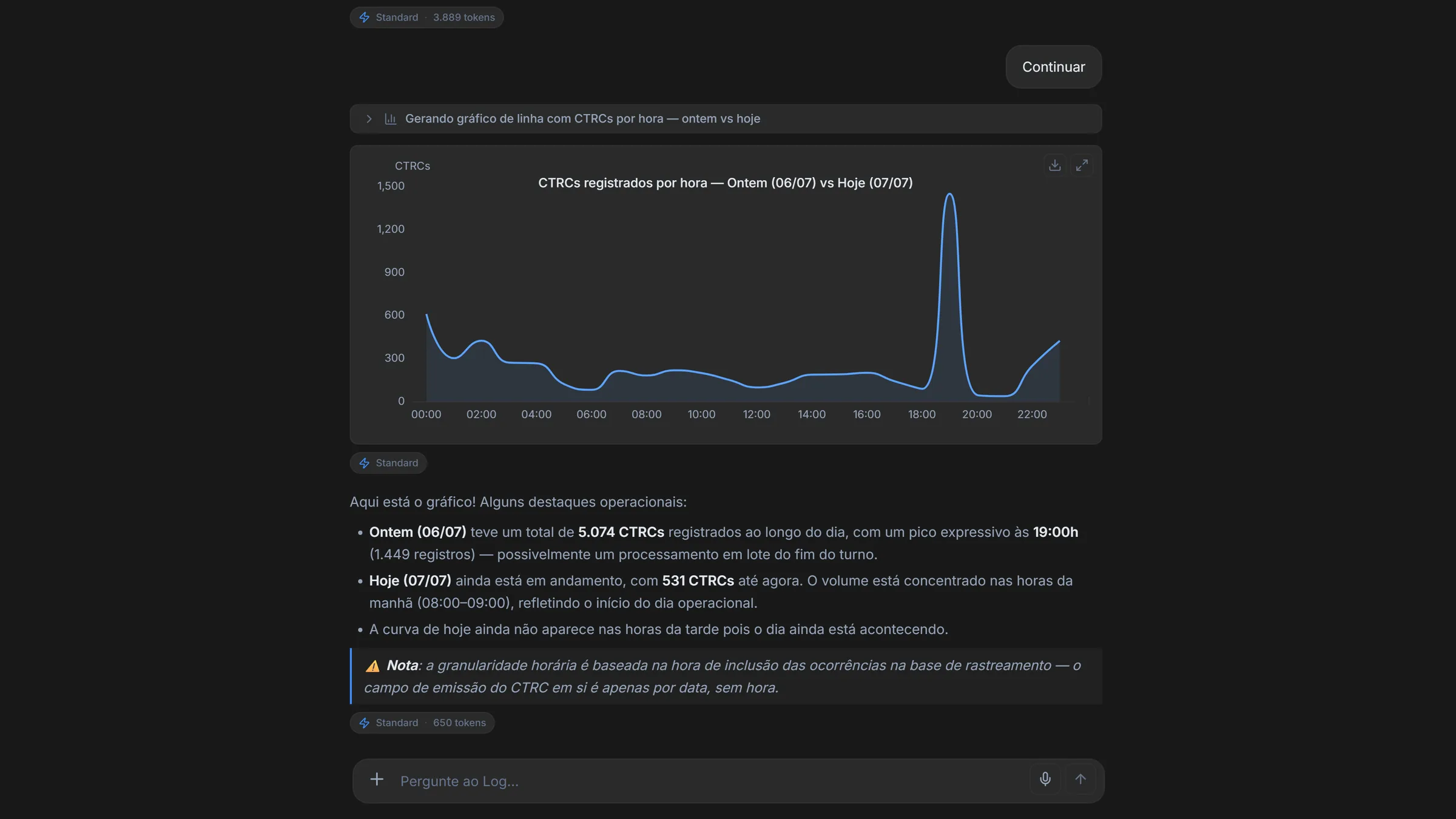This screenshot has width=1456, height=819.
Task: Click the '08:00' x-axis label
Action: click(647, 414)
